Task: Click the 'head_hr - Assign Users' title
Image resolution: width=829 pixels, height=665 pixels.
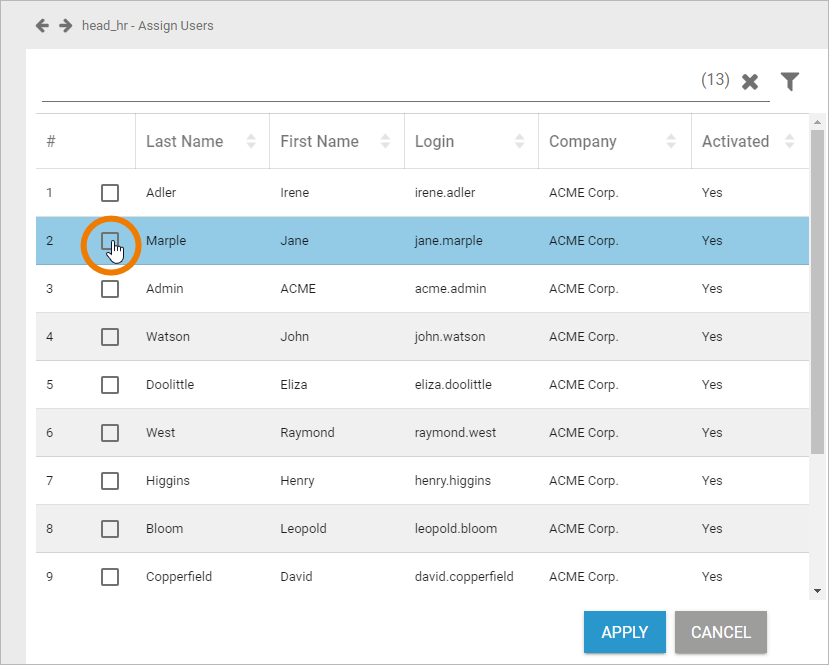Action: coord(148,25)
